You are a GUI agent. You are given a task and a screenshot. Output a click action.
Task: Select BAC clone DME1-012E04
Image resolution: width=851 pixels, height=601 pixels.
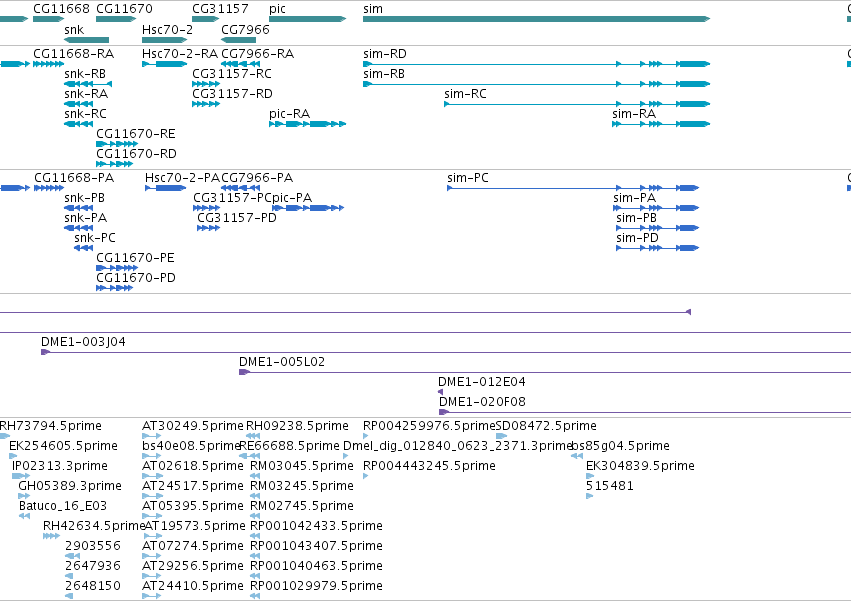click(x=440, y=393)
